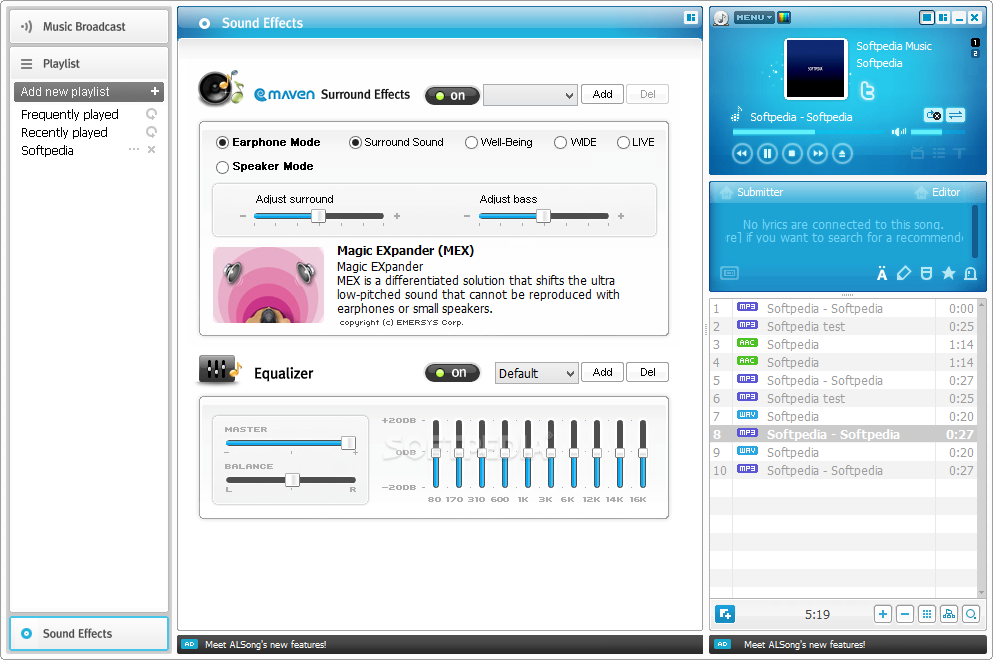Screen dimensions: 993x660
Task: Select Surround Sound radio option
Action: [x=355, y=143]
